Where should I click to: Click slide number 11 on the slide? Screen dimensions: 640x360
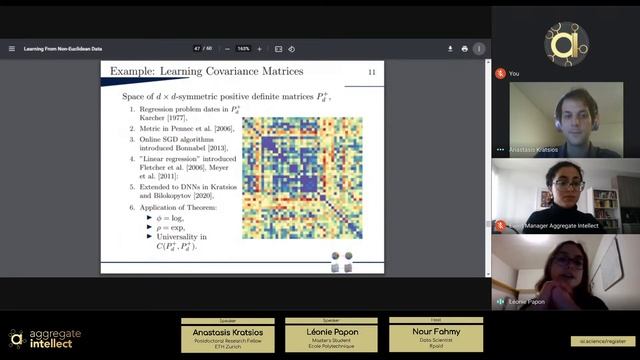tap(372, 72)
